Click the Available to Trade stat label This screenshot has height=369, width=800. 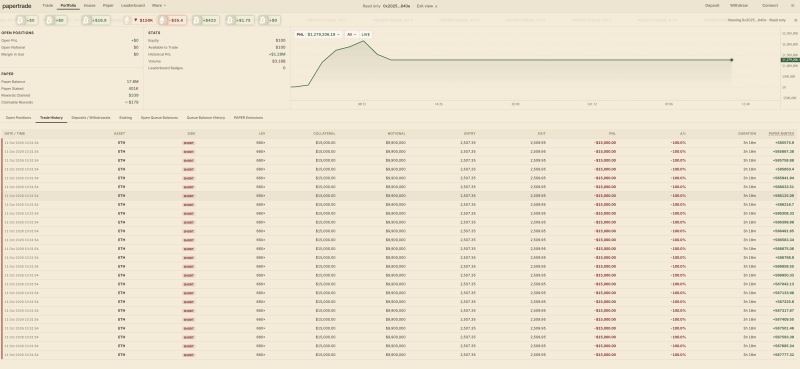pos(163,47)
